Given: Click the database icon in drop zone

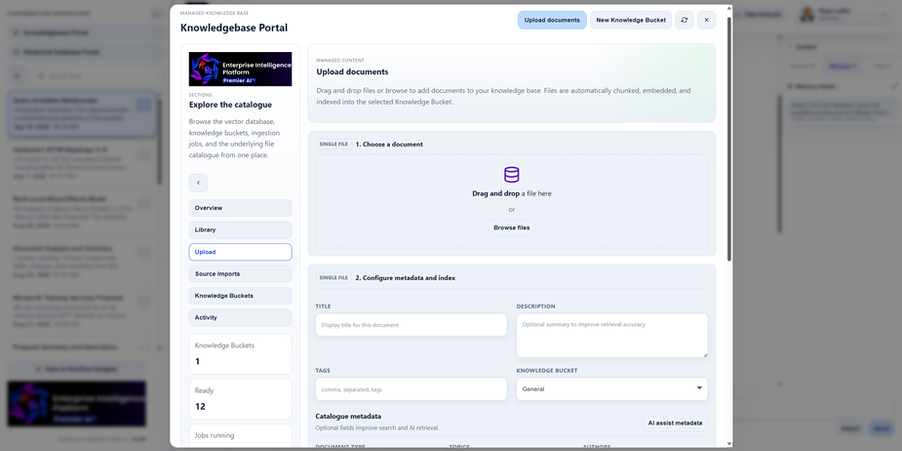Looking at the screenshot, I should 511,175.
